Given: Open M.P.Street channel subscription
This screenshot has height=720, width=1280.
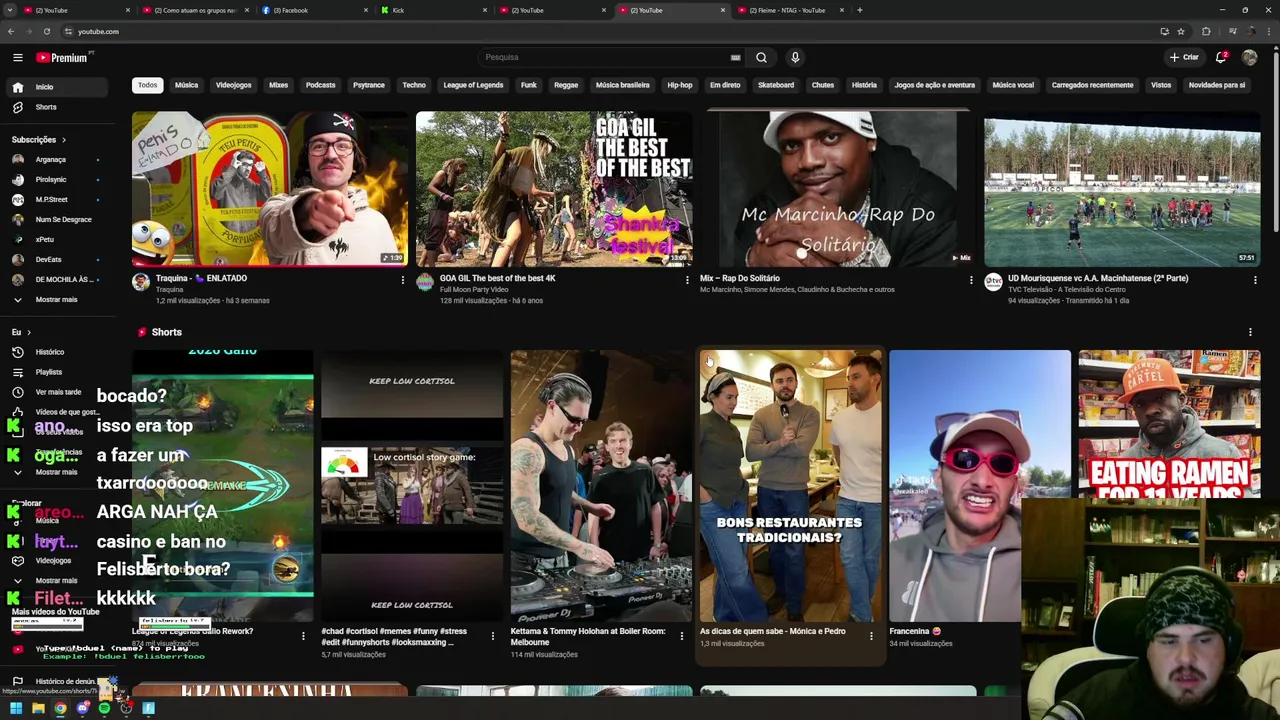Looking at the screenshot, I should (x=58, y=199).
